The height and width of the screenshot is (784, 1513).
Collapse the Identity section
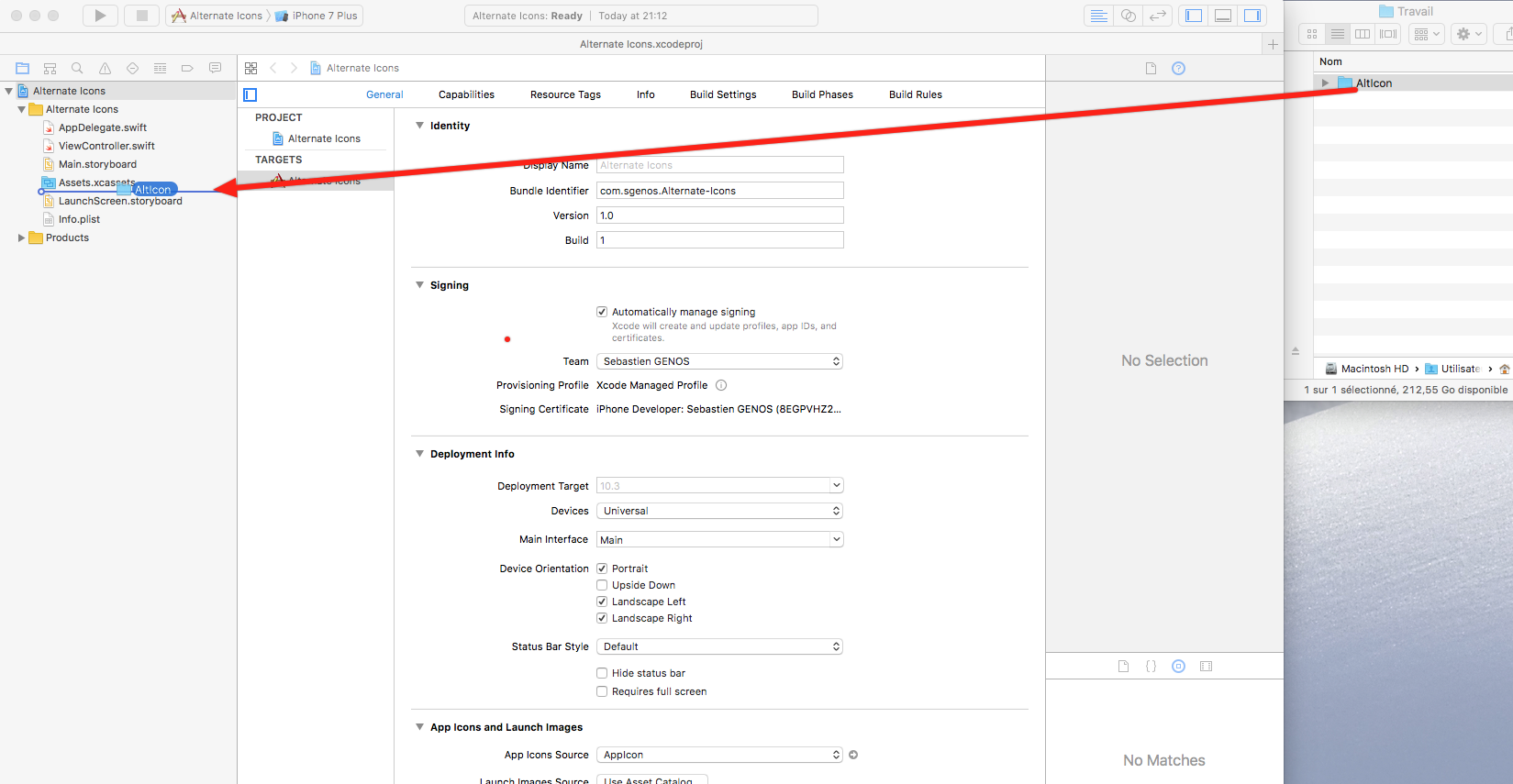[x=419, y=126]
